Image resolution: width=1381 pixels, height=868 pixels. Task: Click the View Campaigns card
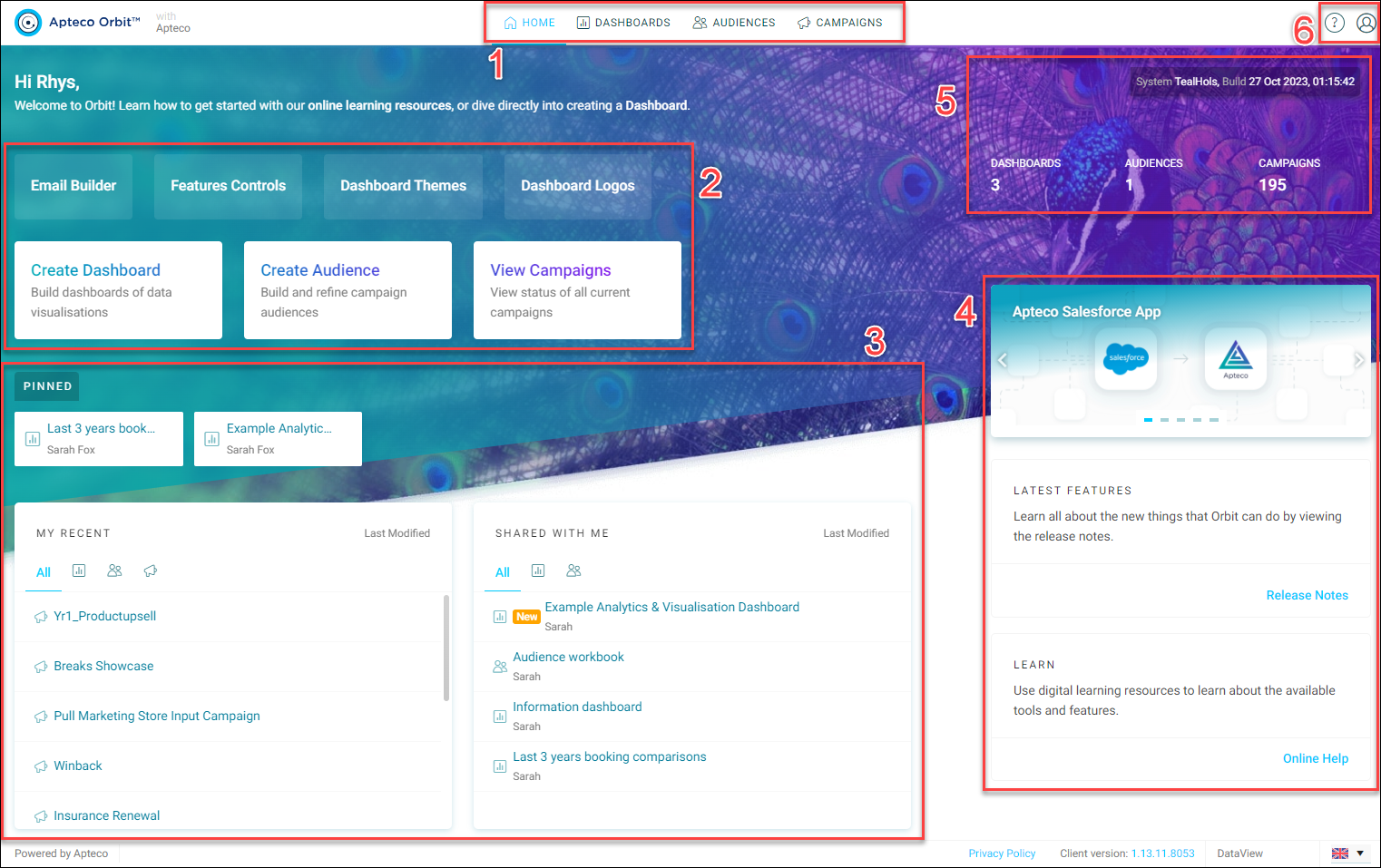click(577, 290)
